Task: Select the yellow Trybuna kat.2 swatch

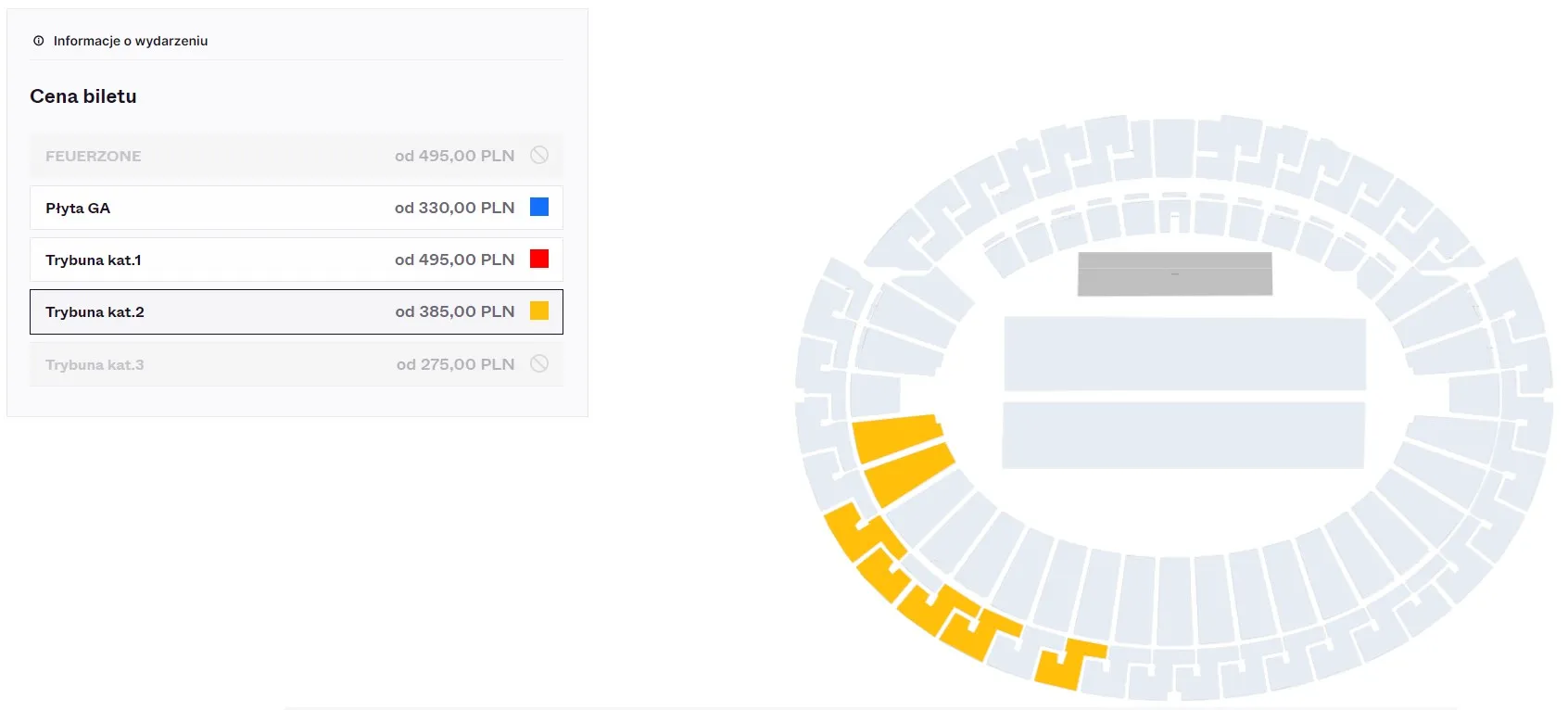Action: pyautogui.click(x=539, y=311)
